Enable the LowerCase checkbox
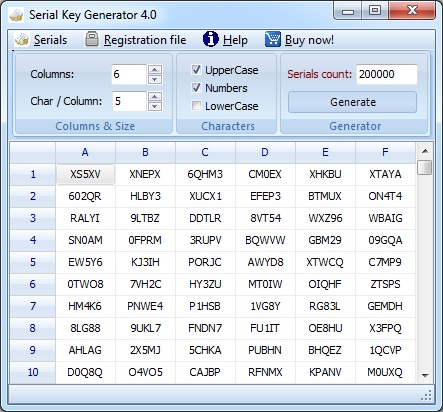The width and height of the screenshot is (443, 412). click(x=196, y=106)
